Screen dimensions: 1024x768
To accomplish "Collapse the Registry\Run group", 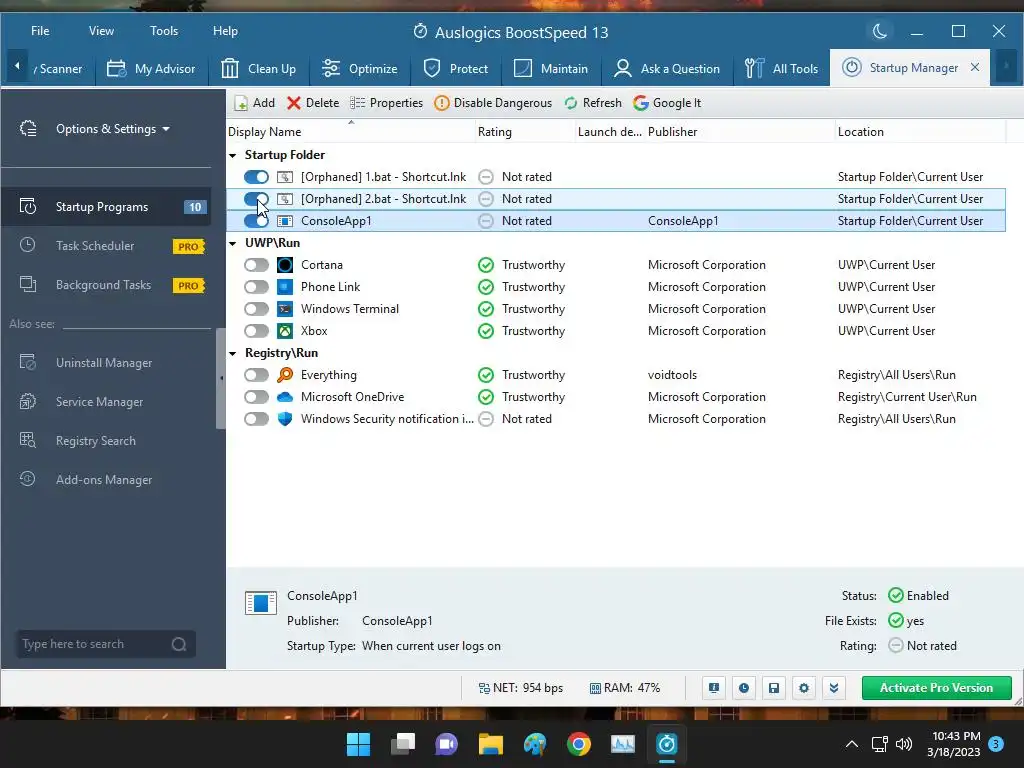I will [x=233, y=353].
